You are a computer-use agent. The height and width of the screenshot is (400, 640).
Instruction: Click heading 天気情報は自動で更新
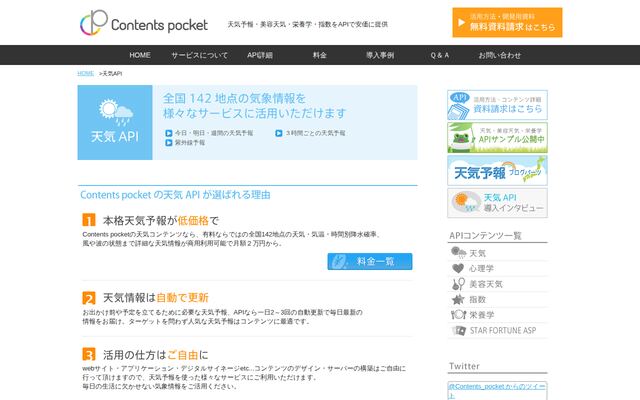156,298
